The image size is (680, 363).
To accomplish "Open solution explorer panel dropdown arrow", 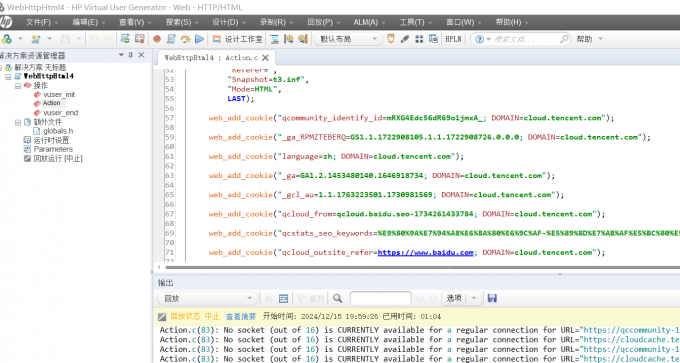I will tap(121, 55).
